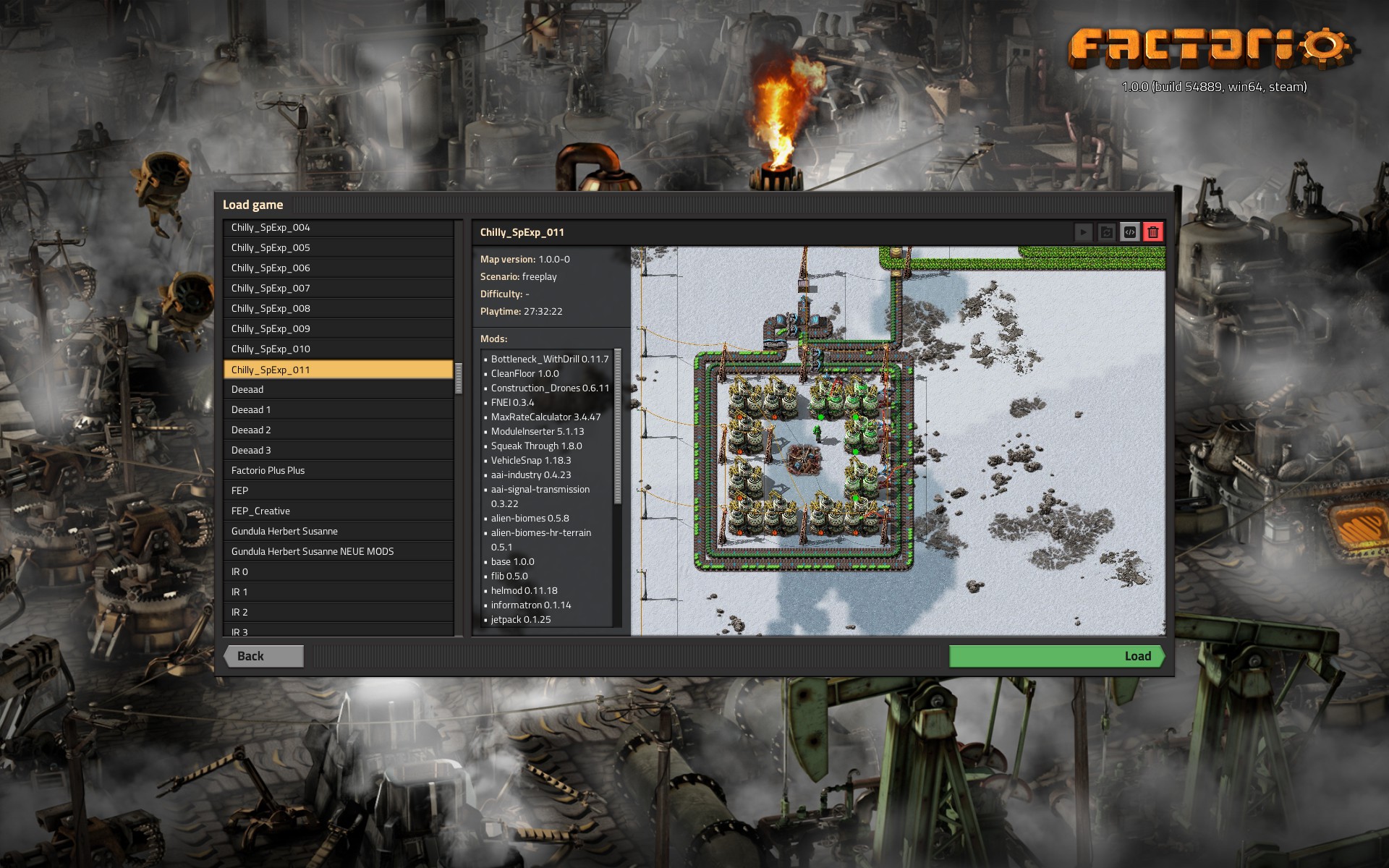
Task: Click the Bottleneck_WithDrill 0.11.7 mod entry
Action: tap(549, 359)
